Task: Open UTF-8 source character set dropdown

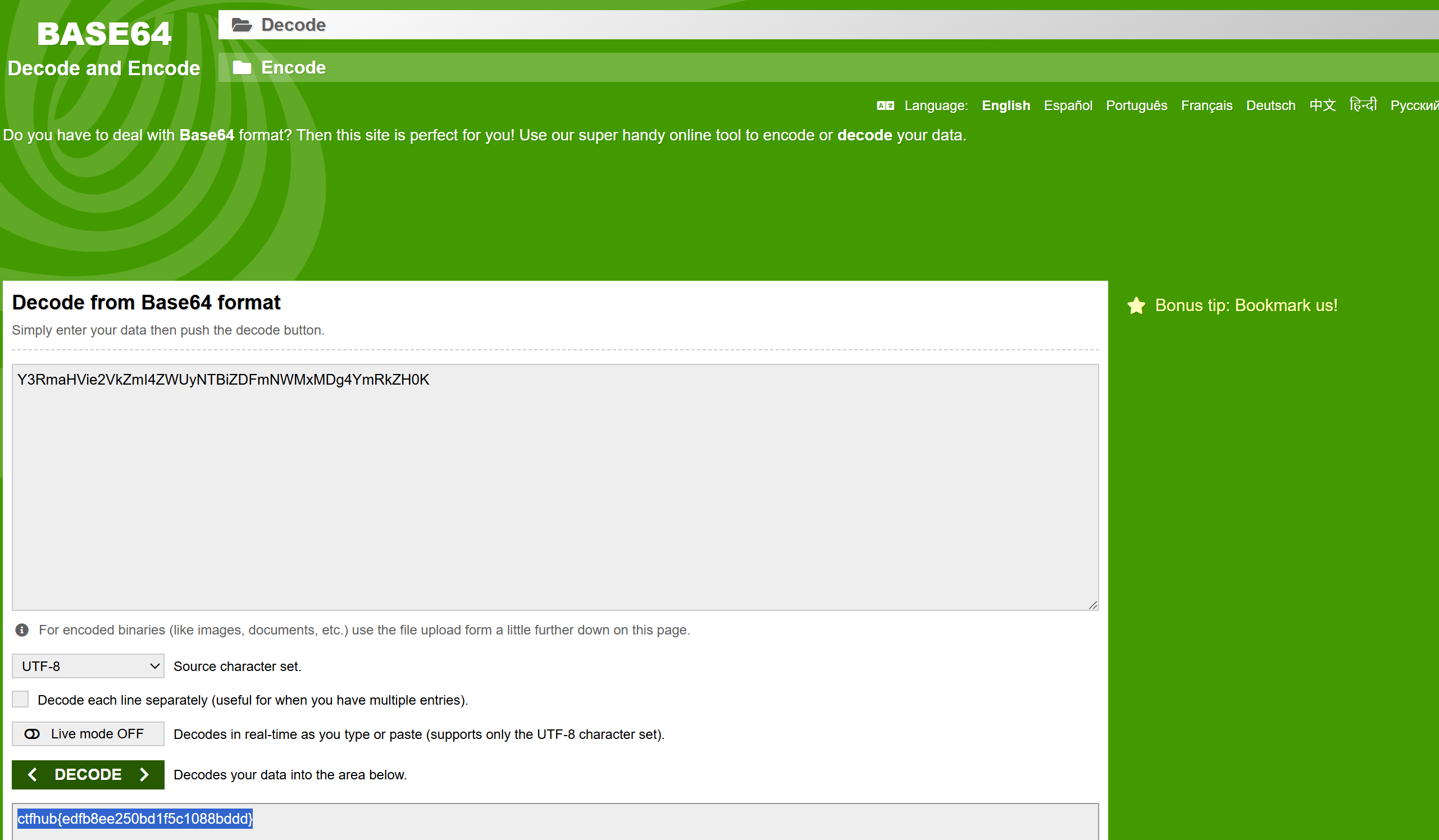Action: tap(88, 666)
